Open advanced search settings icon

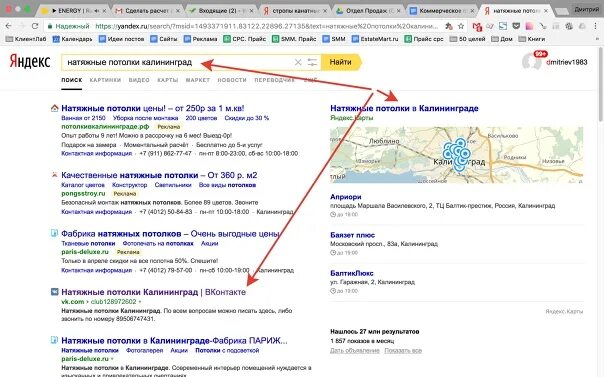tap(312, 62)
